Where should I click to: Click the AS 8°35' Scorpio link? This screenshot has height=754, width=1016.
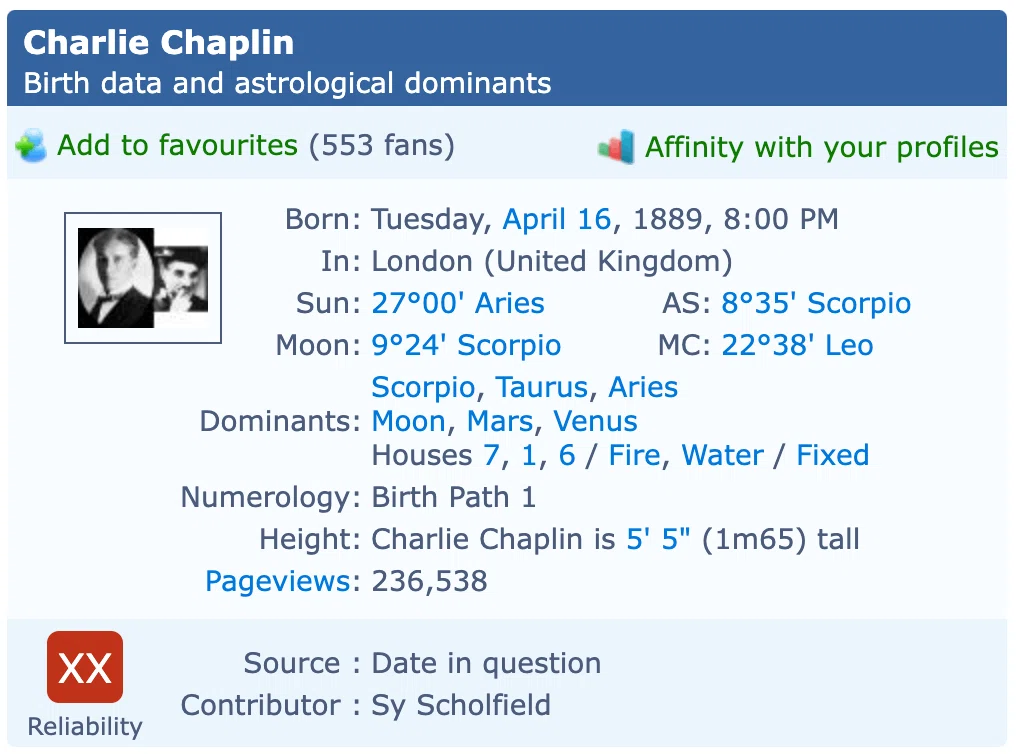tap(816, 303)
